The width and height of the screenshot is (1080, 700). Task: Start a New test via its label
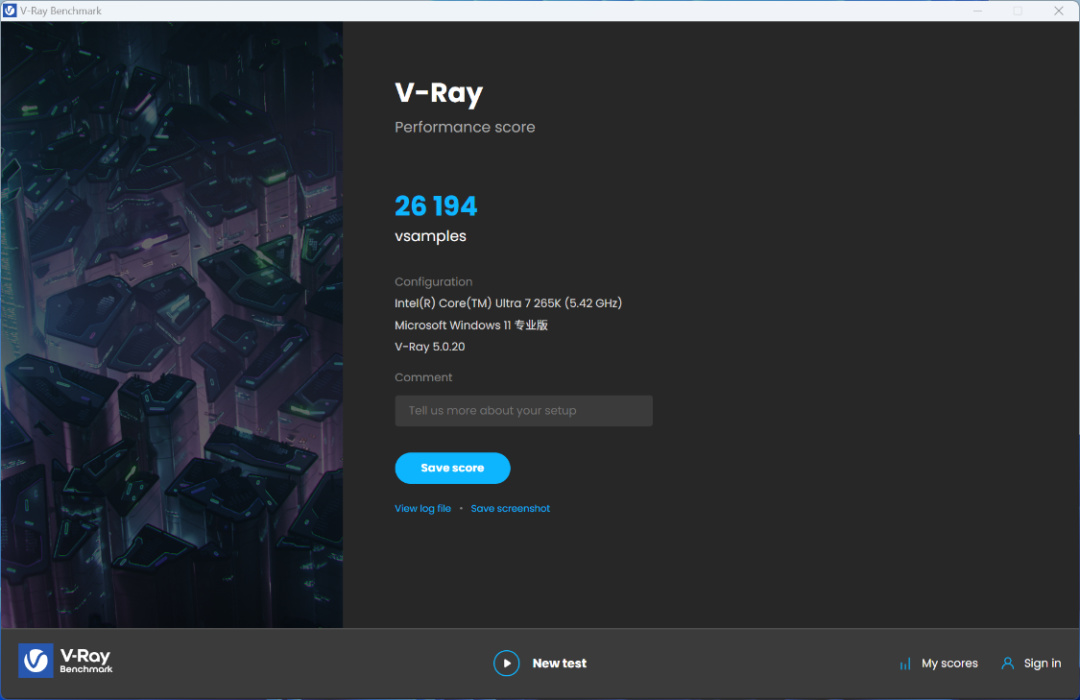click(x=559, y=663)
